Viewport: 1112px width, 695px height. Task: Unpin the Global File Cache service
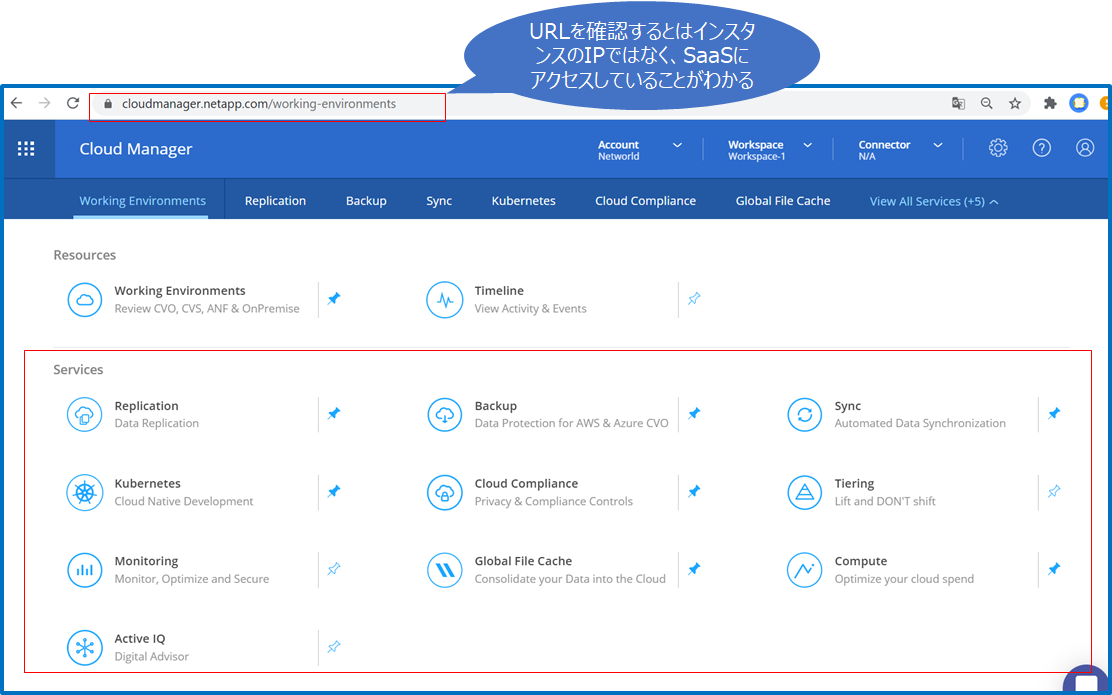[x=694, y=569]
